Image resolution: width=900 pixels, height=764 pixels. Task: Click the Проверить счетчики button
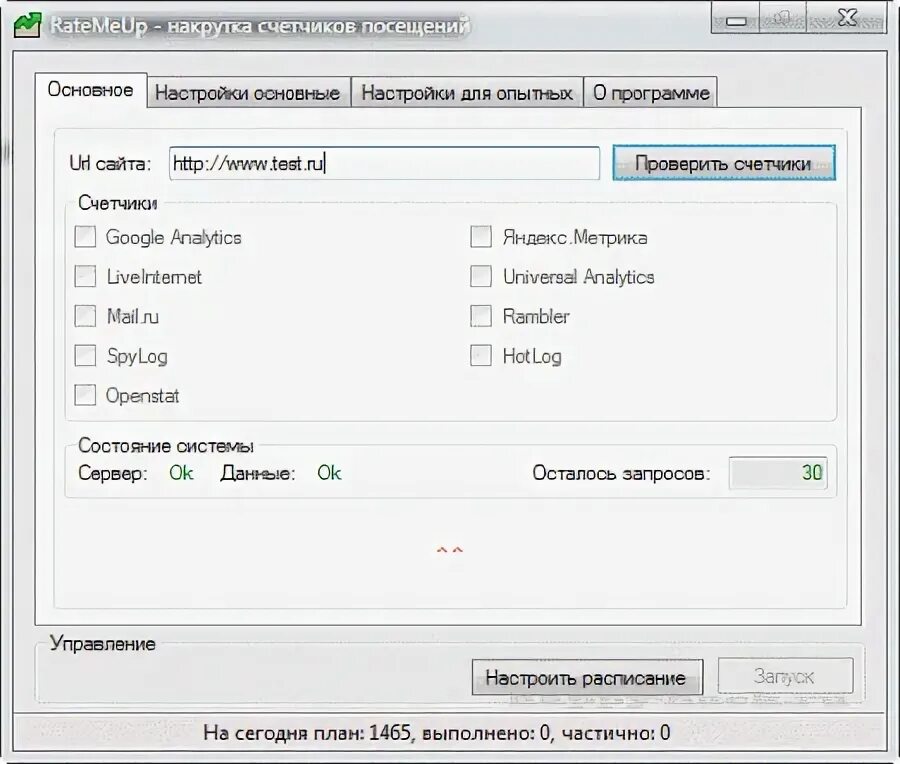(x=723, y=164)
